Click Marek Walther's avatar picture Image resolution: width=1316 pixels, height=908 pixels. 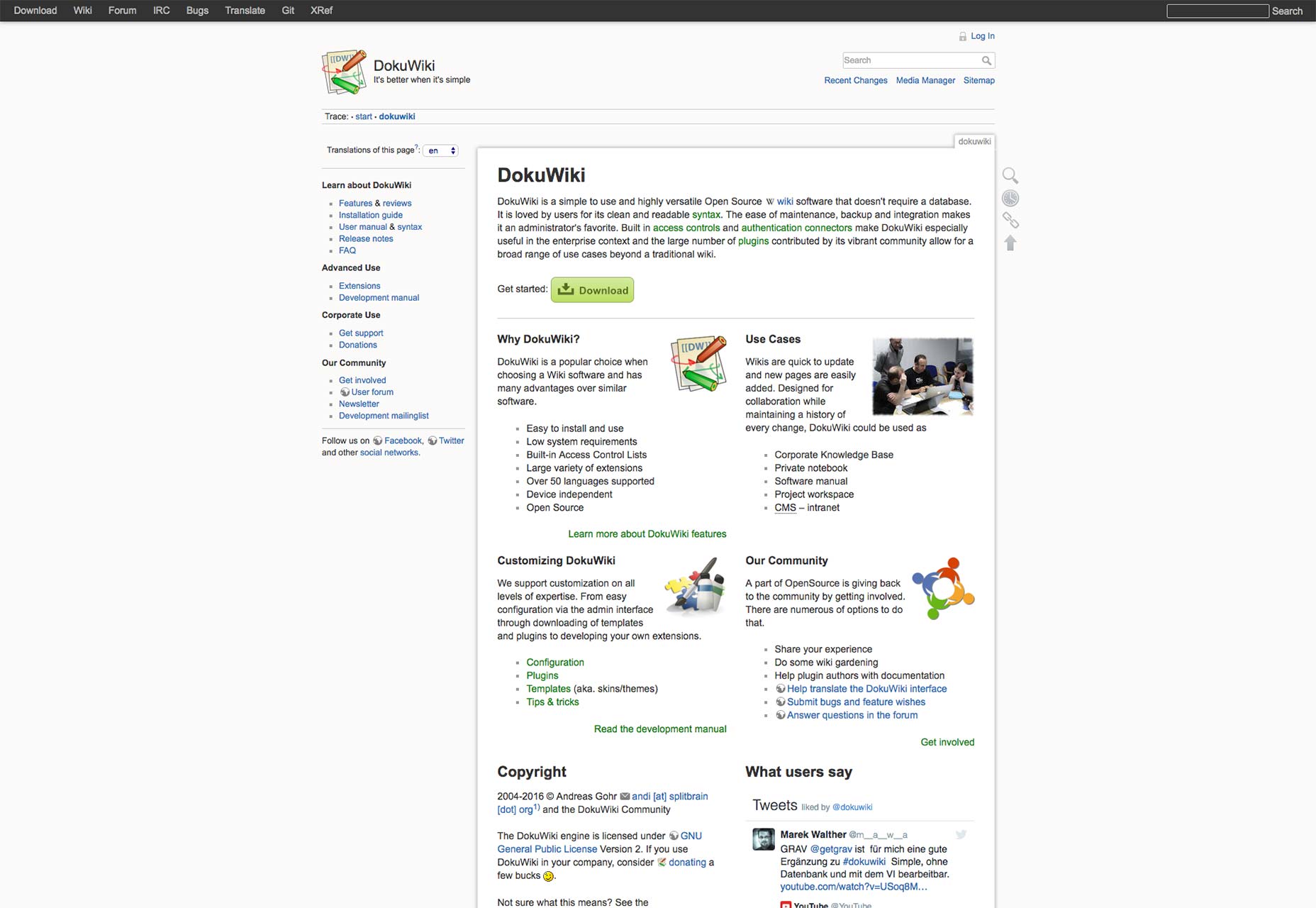(x=763, y=839)
